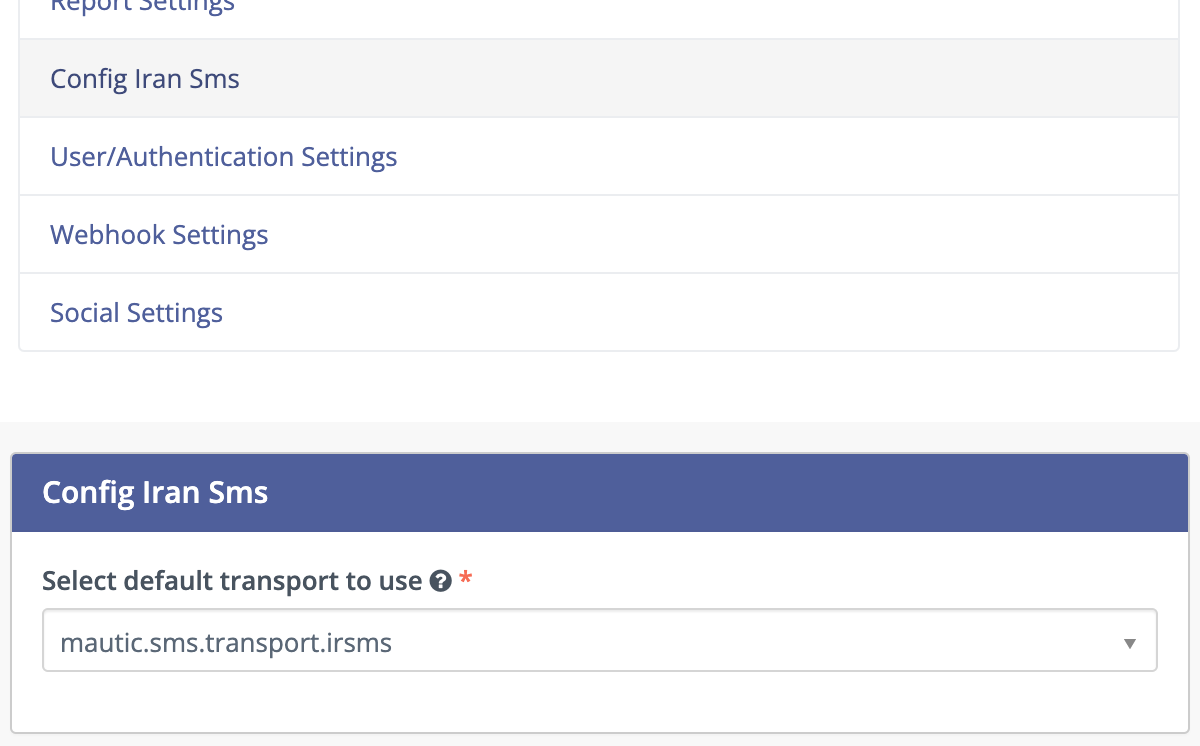Click the dropdown arrow in the transport selector
The width and height of the screenshot is (1200, 746).
point(1129,643)
